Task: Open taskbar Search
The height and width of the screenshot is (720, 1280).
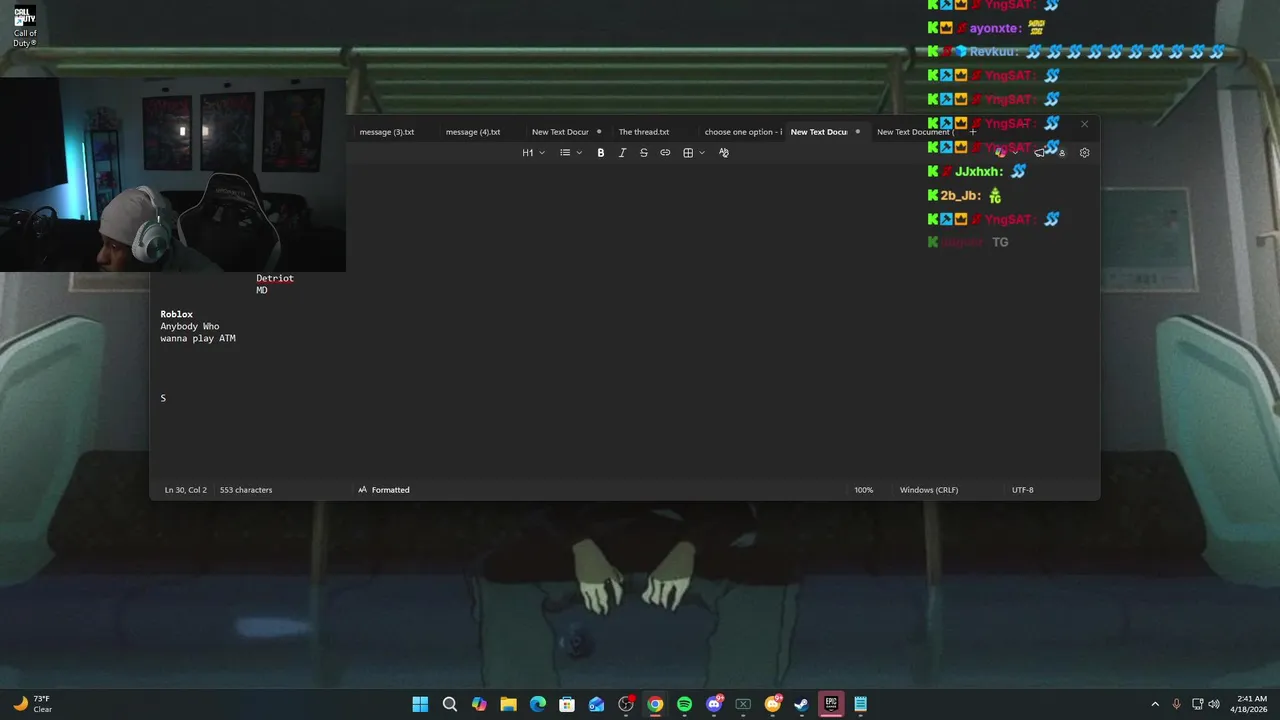Action: tap(450, 704)
